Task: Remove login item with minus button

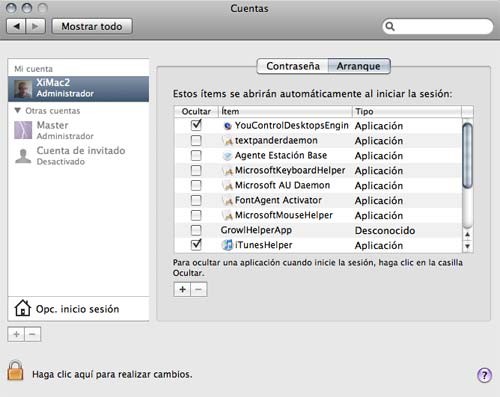Action: pos(199,289)
